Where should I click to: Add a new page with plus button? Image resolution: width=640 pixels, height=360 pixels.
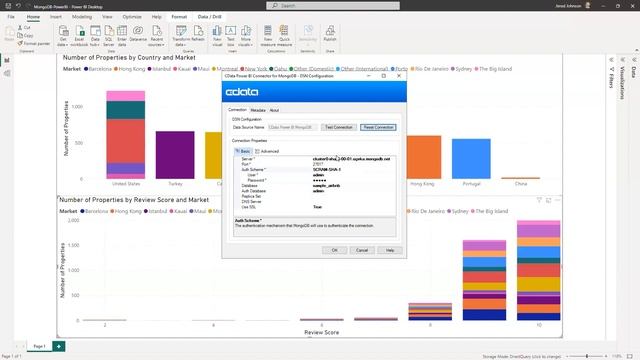(x=59, y=346)
